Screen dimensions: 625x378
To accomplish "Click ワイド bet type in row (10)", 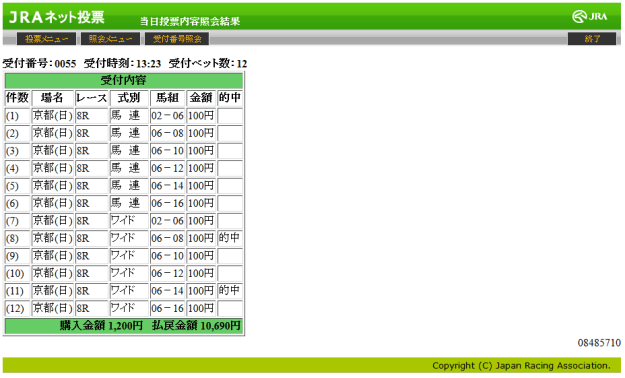I will click(x=129, y=274).
